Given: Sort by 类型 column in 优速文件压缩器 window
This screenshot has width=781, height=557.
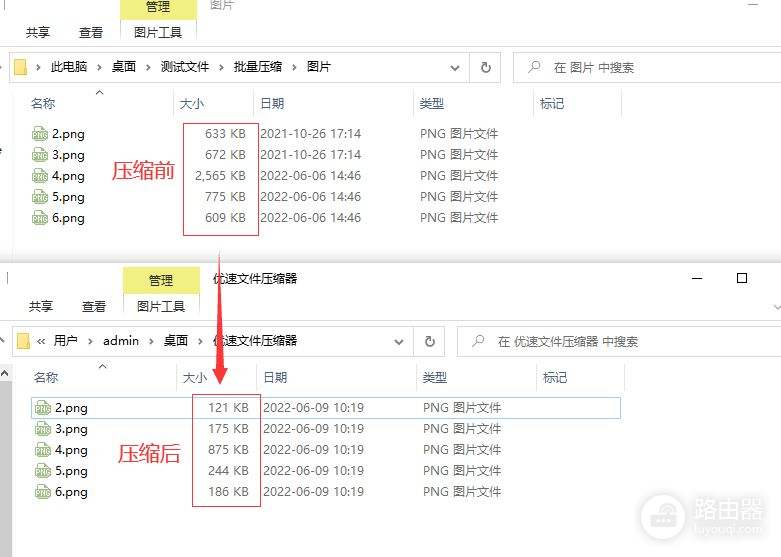Looking at the screenshot, I should click(x=434, y=378).
